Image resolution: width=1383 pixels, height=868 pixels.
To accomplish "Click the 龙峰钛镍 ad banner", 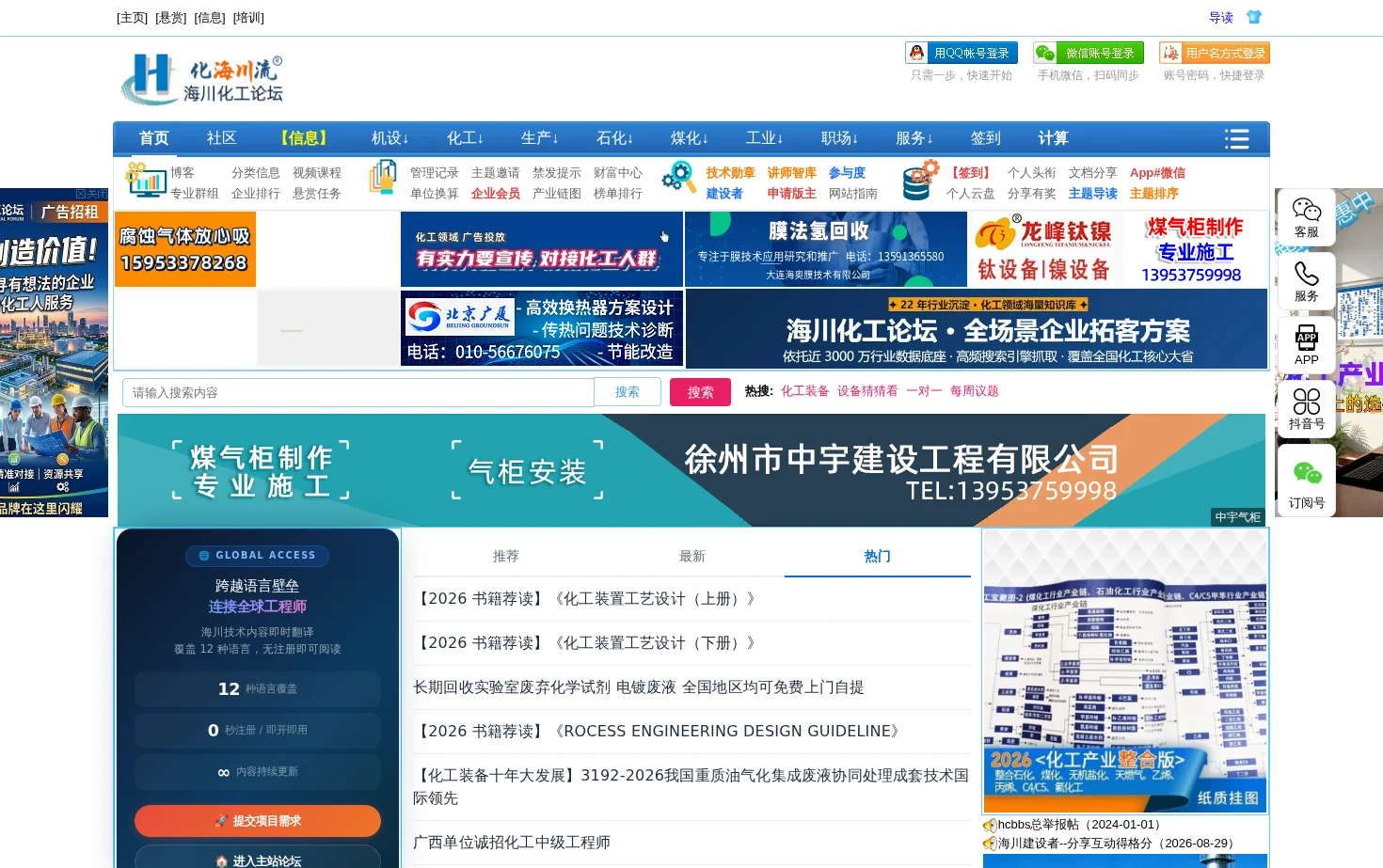I will [x=1044, y=249].
